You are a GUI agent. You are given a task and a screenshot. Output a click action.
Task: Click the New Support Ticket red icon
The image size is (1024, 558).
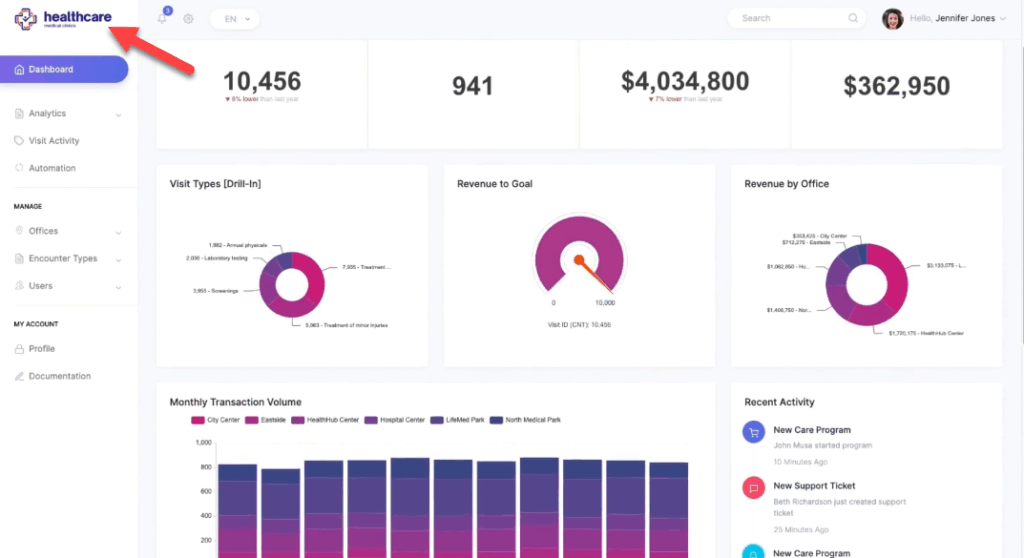coord(753,487)
